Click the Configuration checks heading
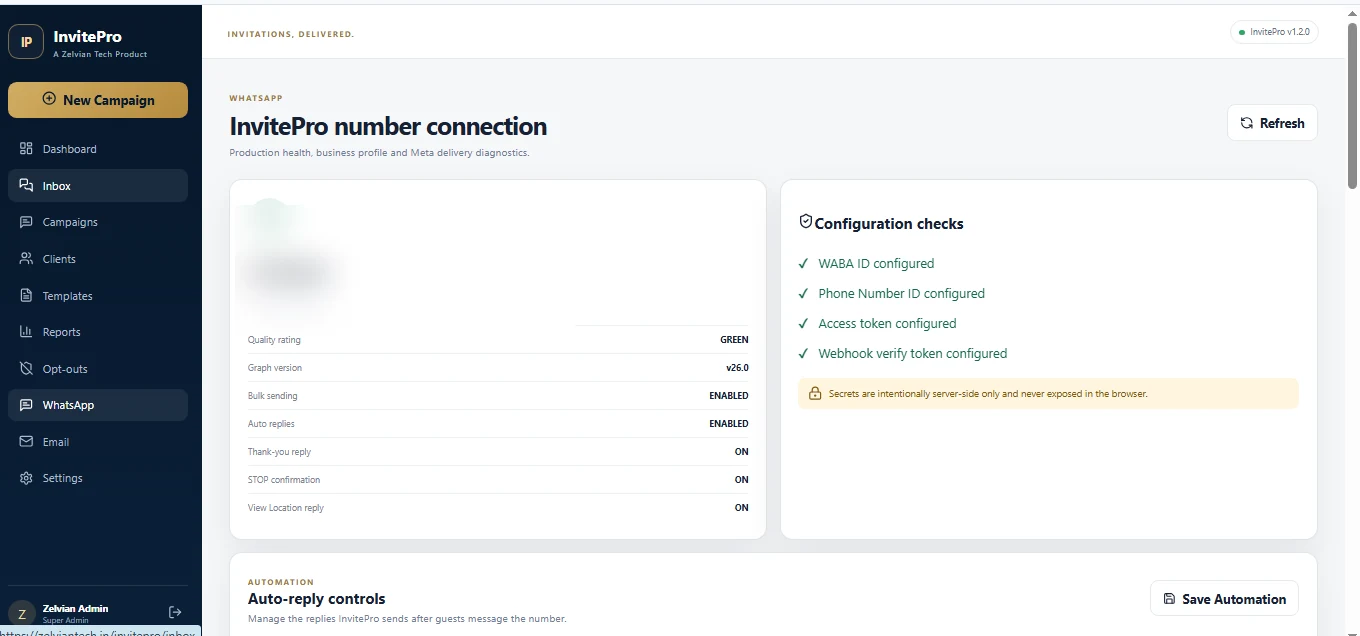The height and width of the screenshot is (636, 1360). [889, 224]
